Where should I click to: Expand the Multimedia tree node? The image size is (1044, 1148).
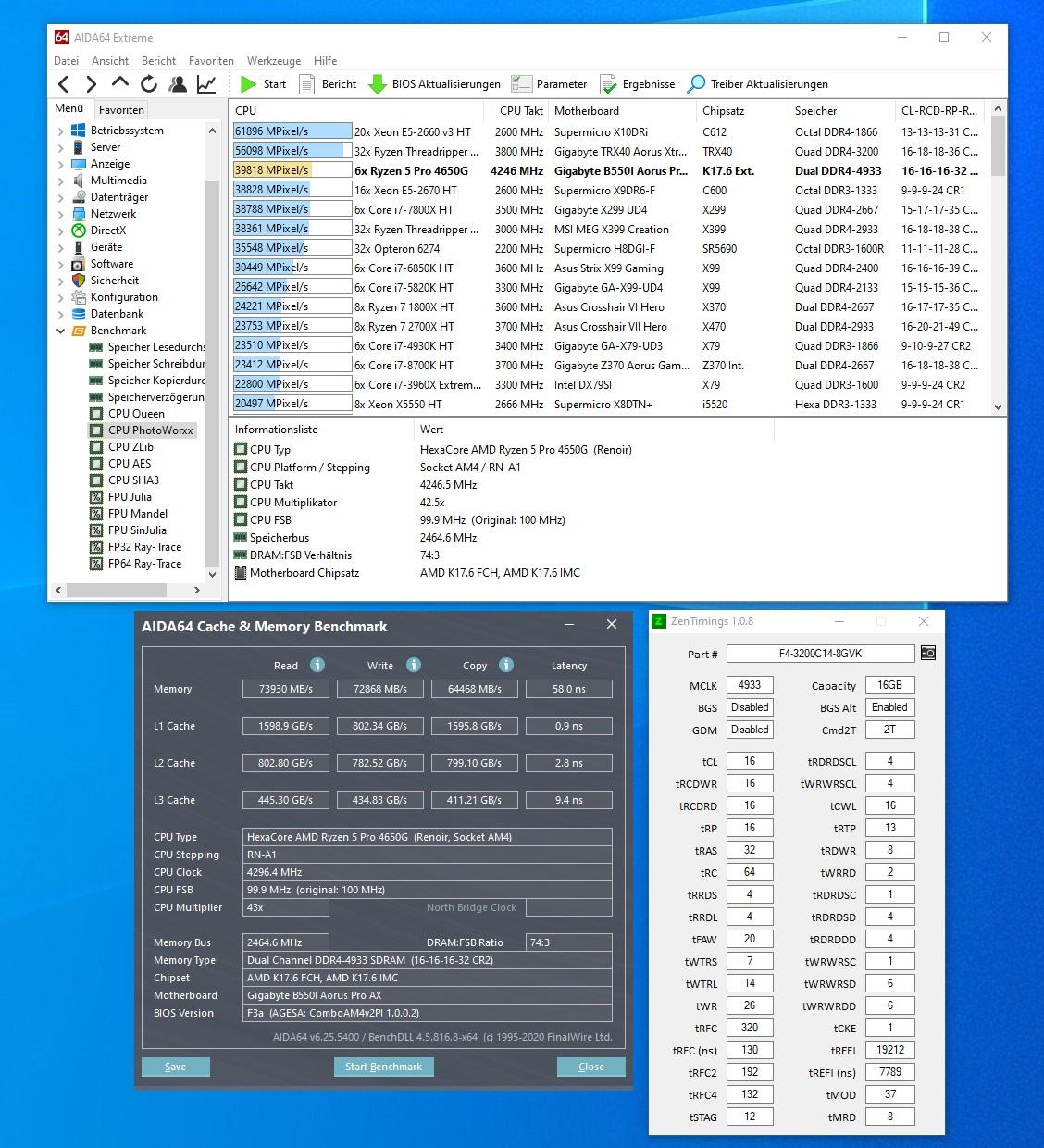61,181
